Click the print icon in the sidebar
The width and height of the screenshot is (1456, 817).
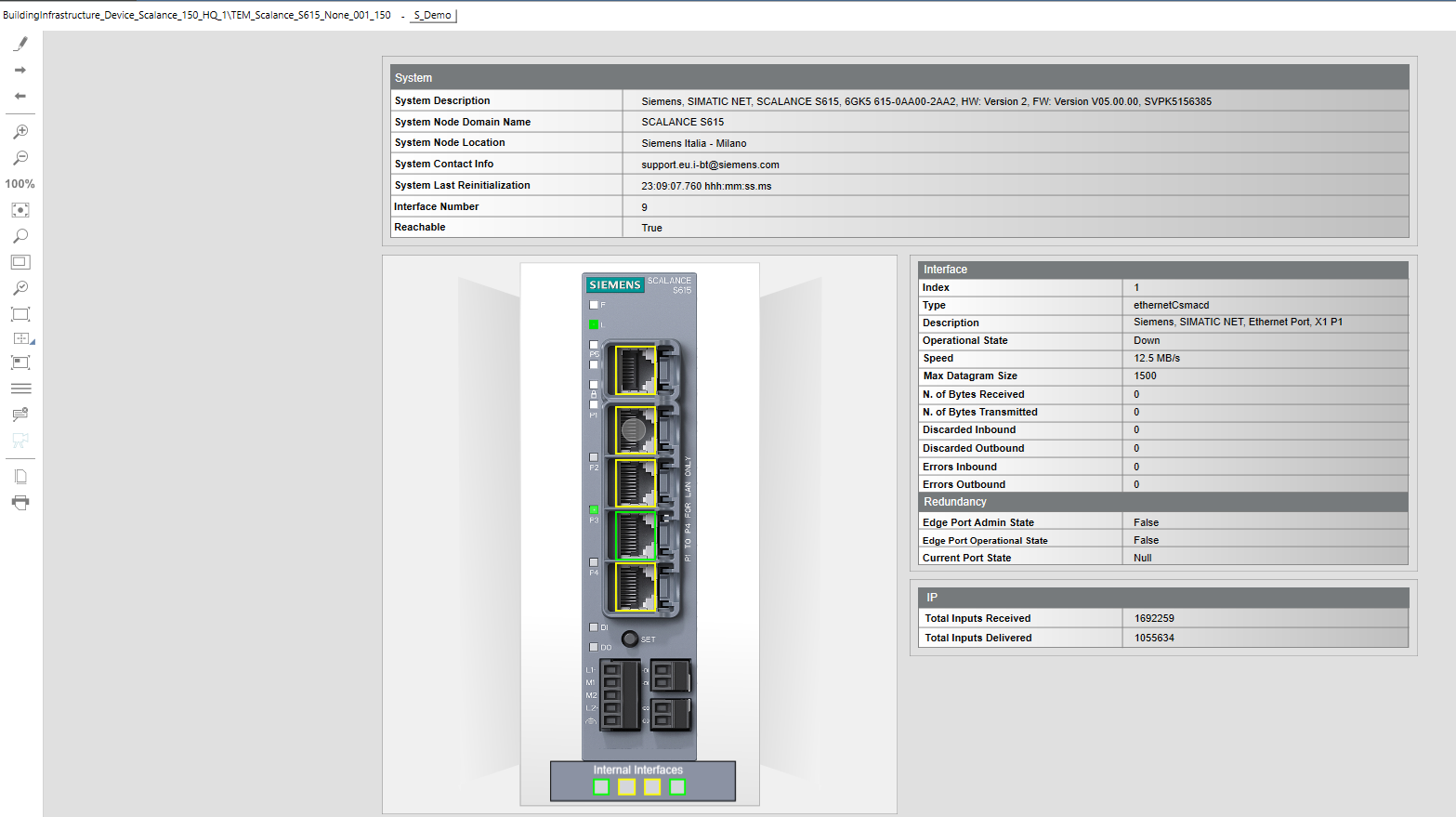pyautogui.click(x=20, y=502)
